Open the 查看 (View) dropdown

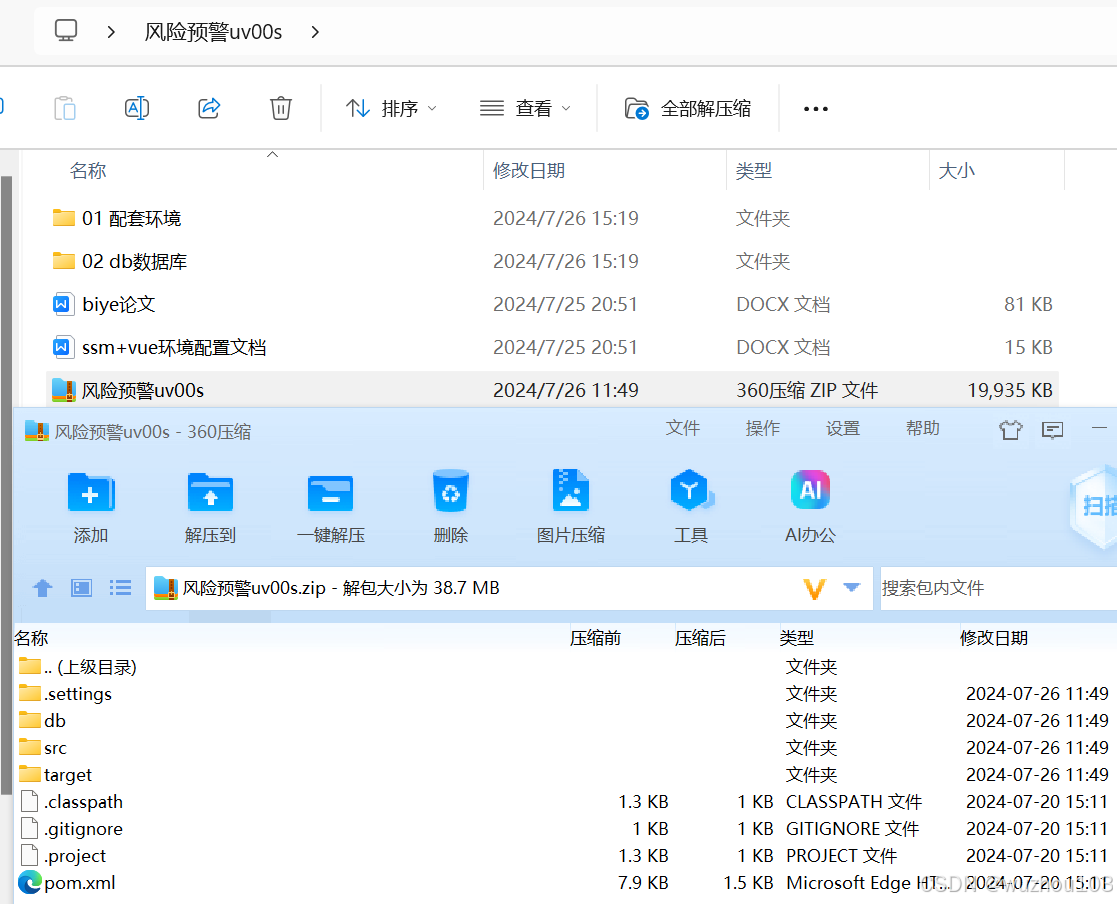coord(524,108)
